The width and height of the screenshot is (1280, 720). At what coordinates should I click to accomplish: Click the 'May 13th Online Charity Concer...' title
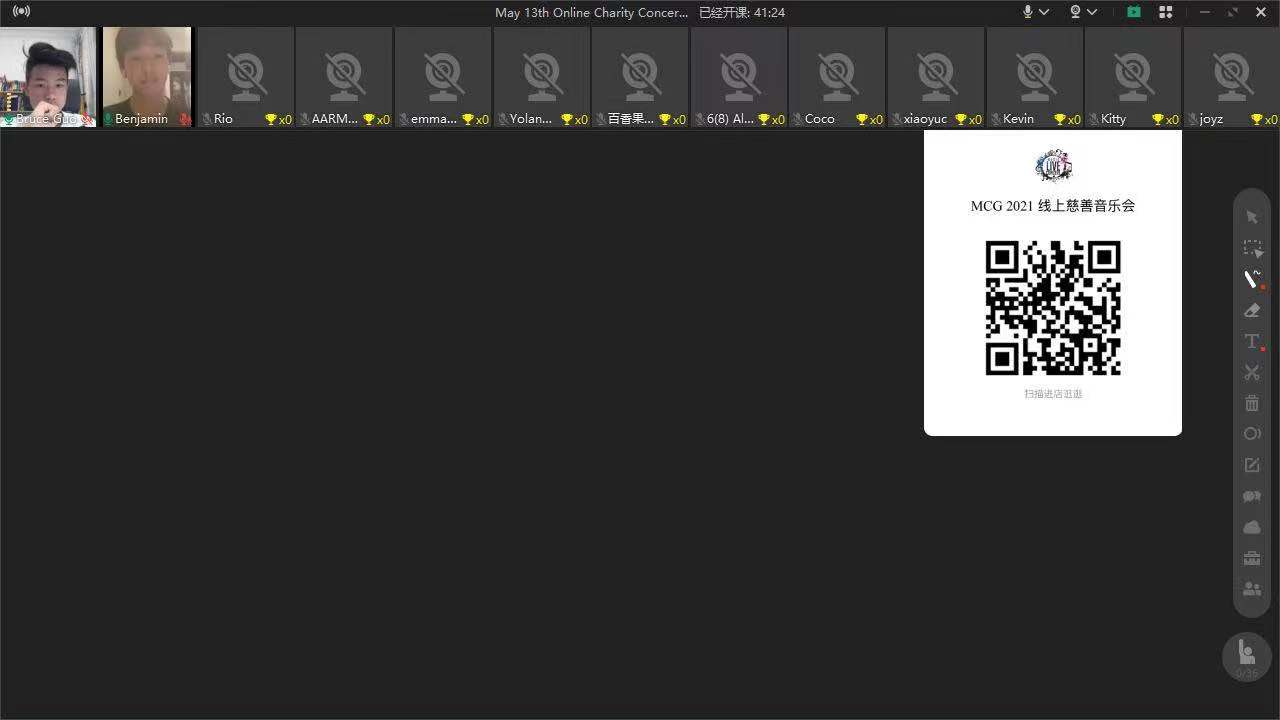(592, 12)
